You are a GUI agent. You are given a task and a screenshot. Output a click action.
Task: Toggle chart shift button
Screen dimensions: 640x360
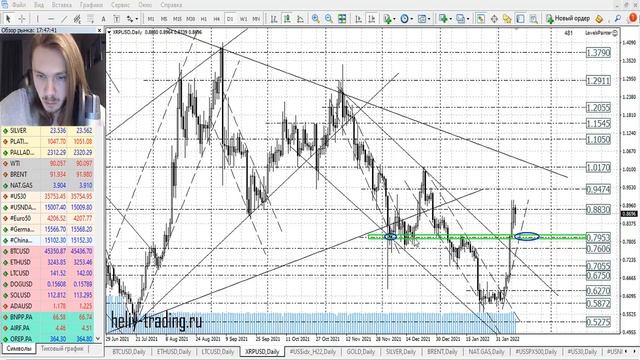(x=371, y=19)
